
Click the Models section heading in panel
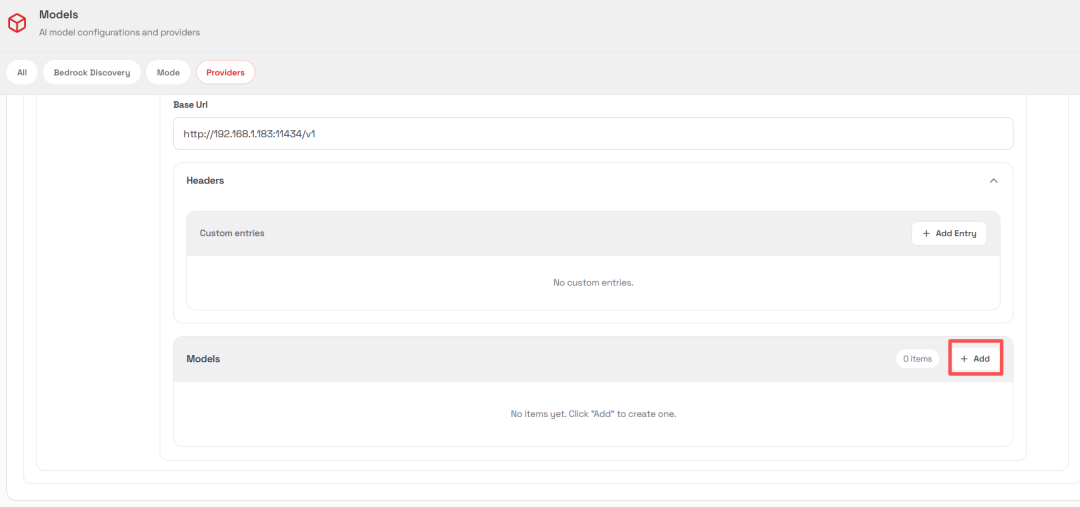203,359
